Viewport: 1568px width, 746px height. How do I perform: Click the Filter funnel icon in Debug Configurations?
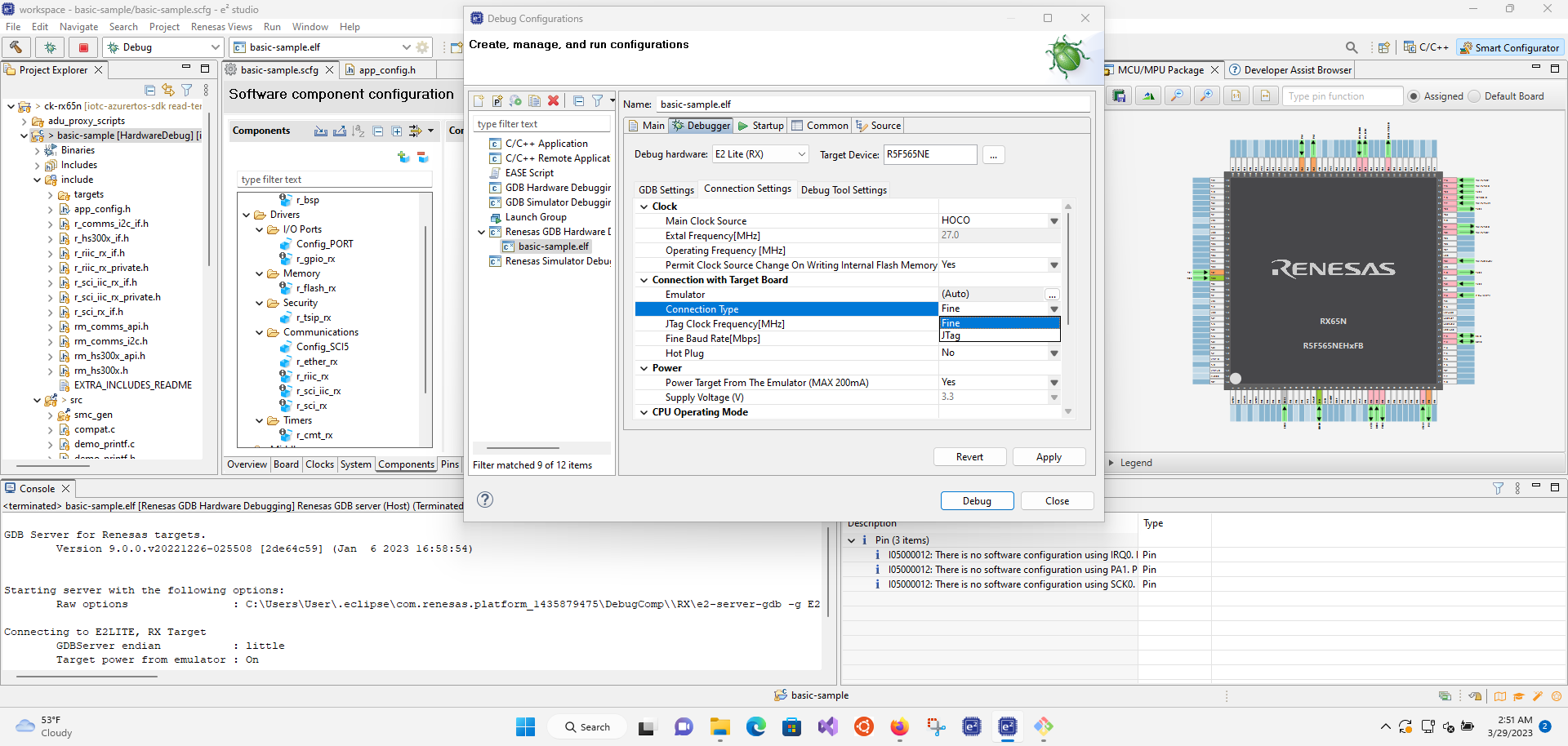coord(598,100)
